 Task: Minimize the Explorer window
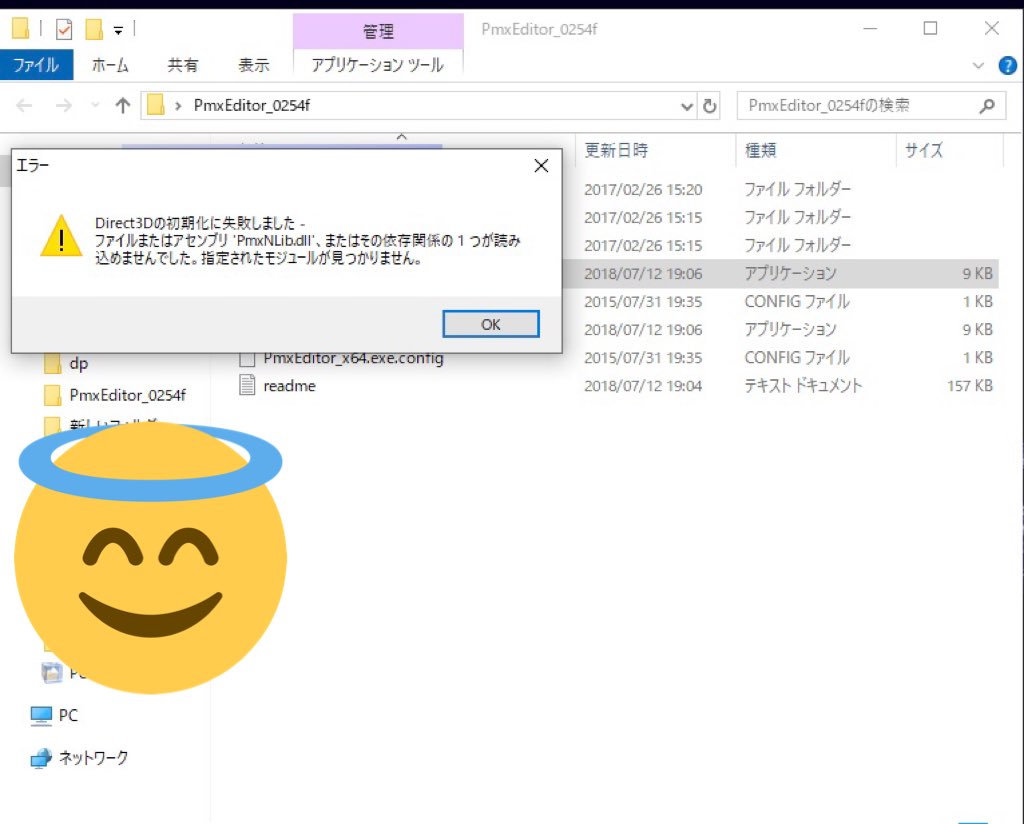point(870,29)
